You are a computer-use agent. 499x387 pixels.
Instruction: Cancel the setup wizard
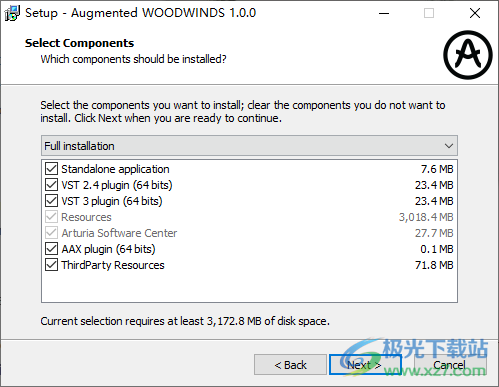[450, 365]
